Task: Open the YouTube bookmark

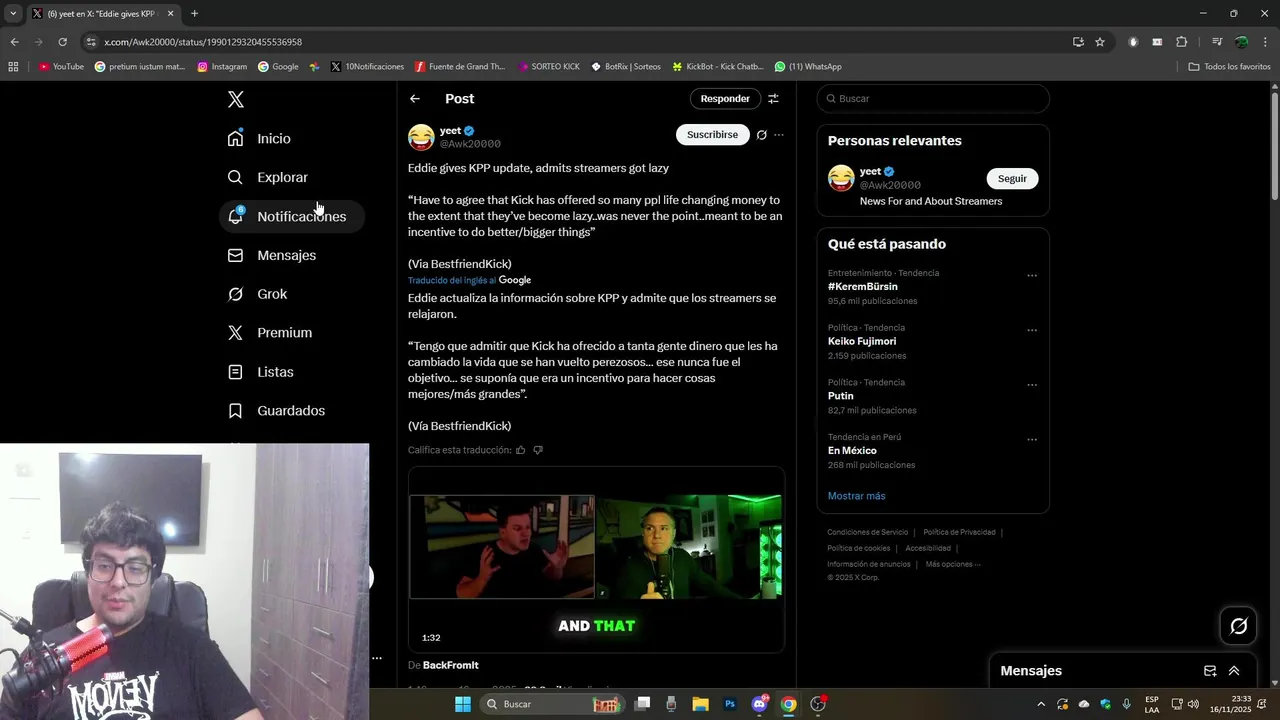Action: (x=60, y=67)
